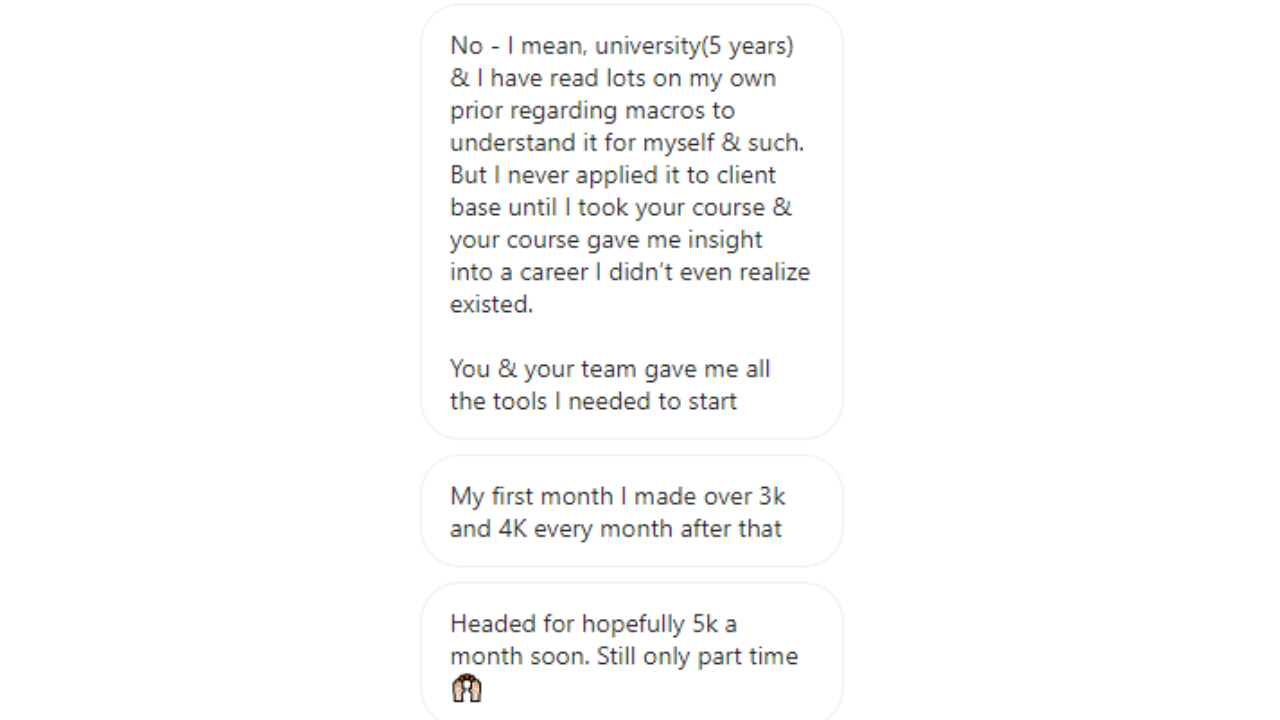The image size is (1280, 720).
Task: Click the line 'But I never applied it to client'
Action: (612, 175)
